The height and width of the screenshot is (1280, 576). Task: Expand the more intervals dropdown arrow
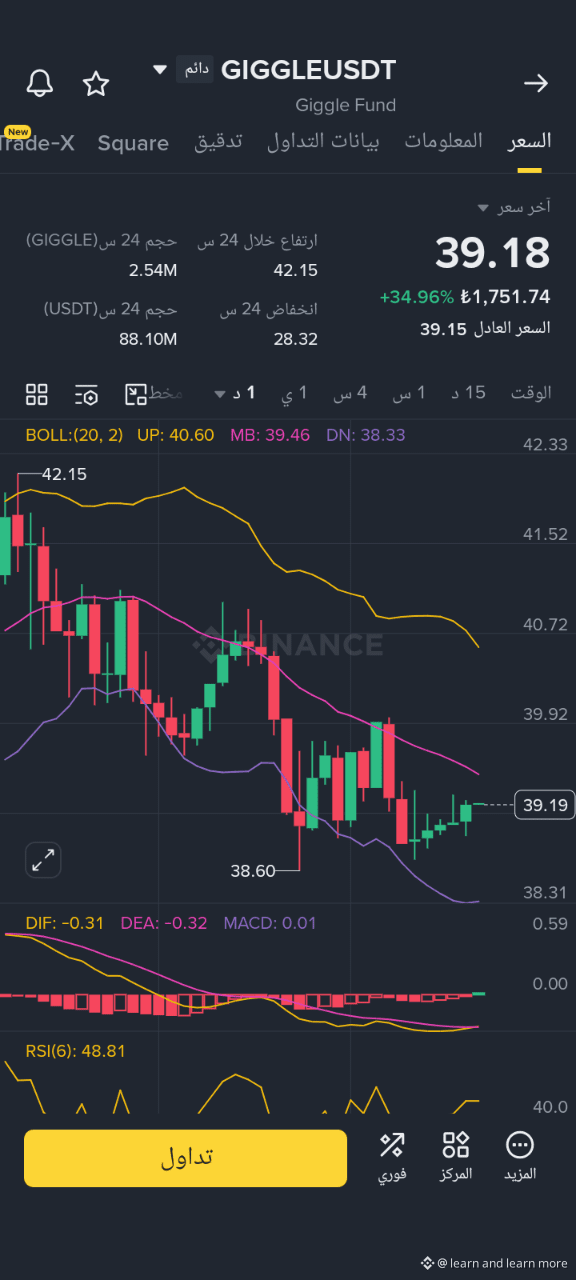click(x=219, y=394)
